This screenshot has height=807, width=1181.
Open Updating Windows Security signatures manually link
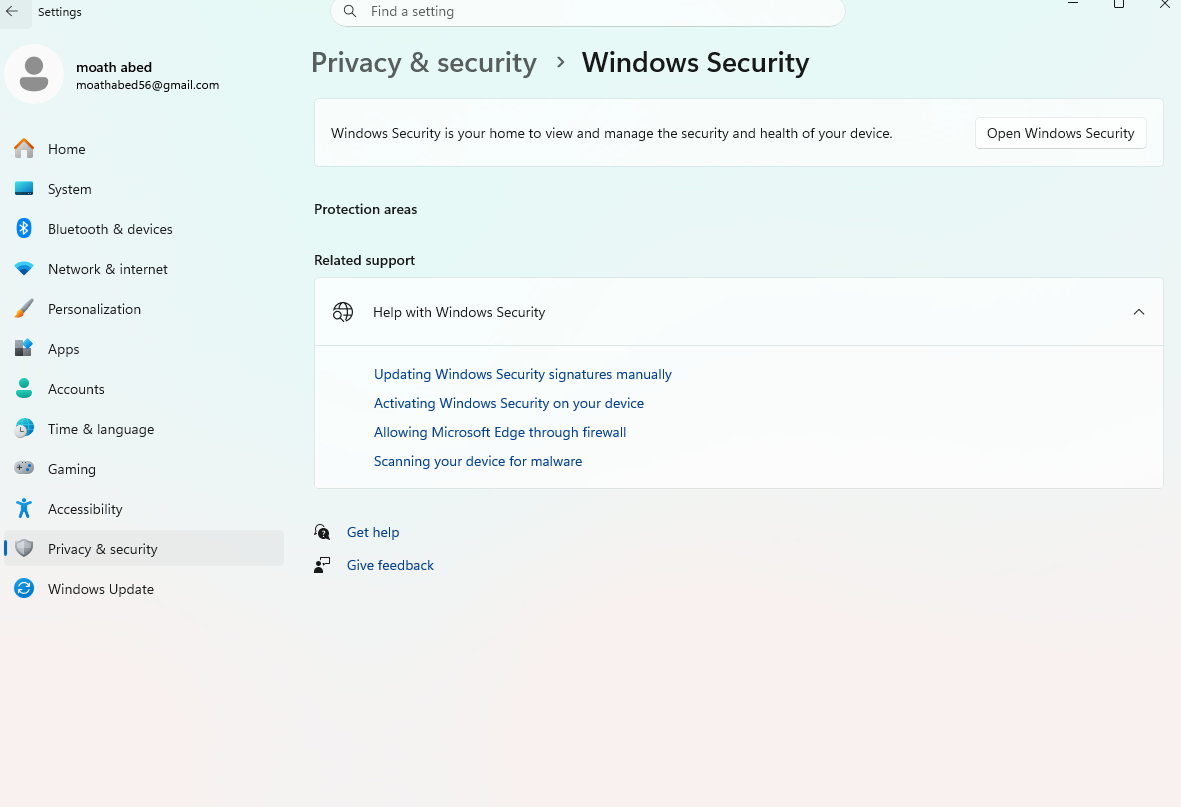[523, 374]
